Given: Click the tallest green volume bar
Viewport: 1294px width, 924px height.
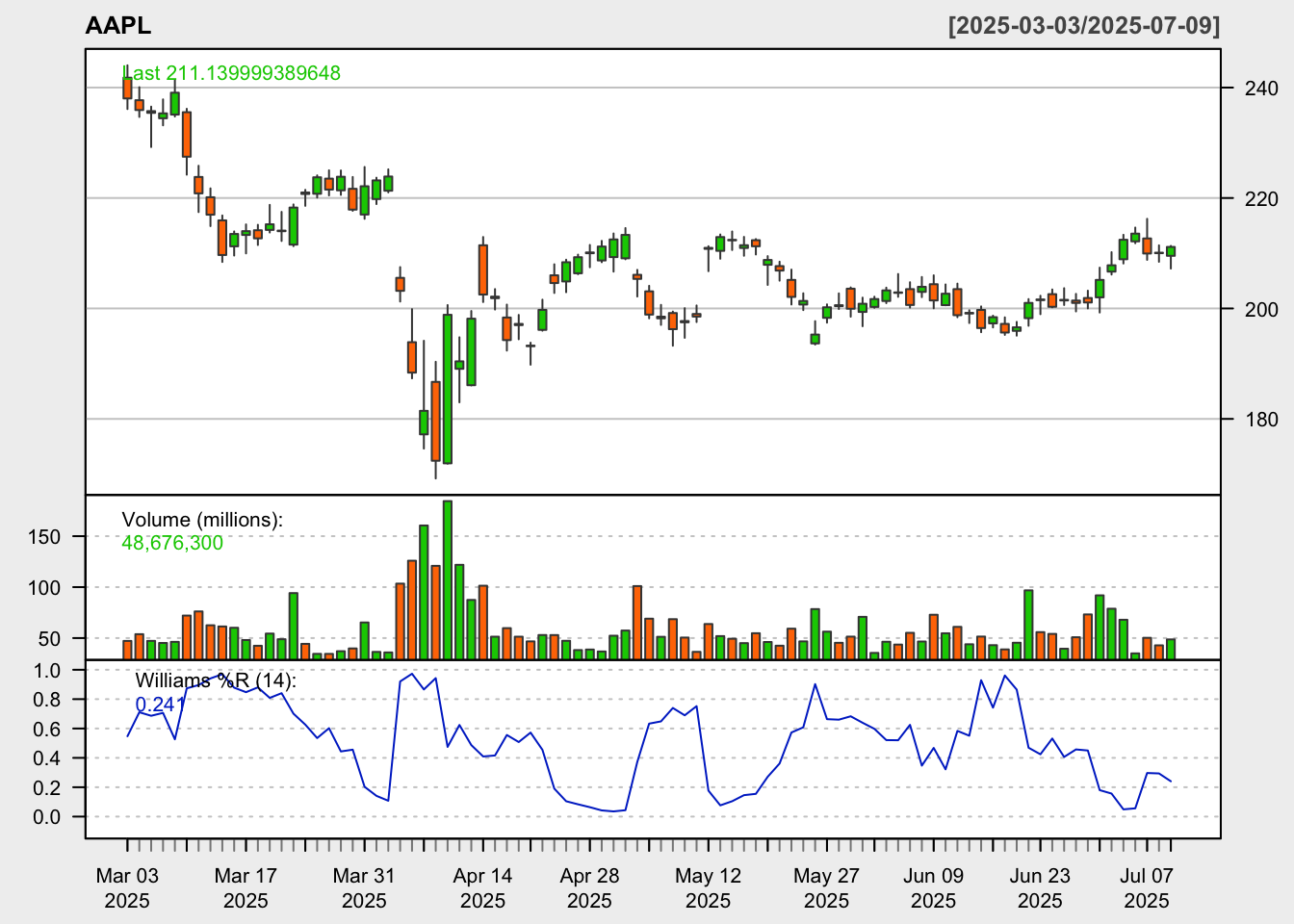Looking at the screenshot, I should (x=448, y=579).
